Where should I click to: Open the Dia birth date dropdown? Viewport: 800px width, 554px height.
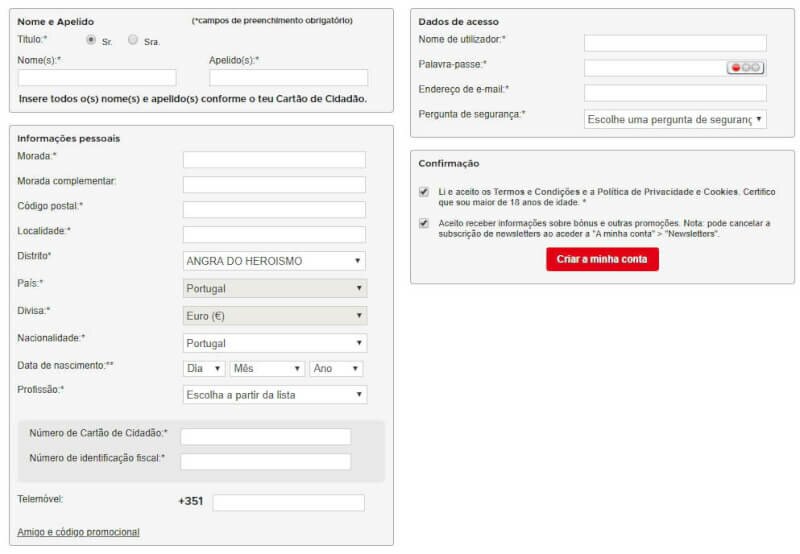pos(204,369)
